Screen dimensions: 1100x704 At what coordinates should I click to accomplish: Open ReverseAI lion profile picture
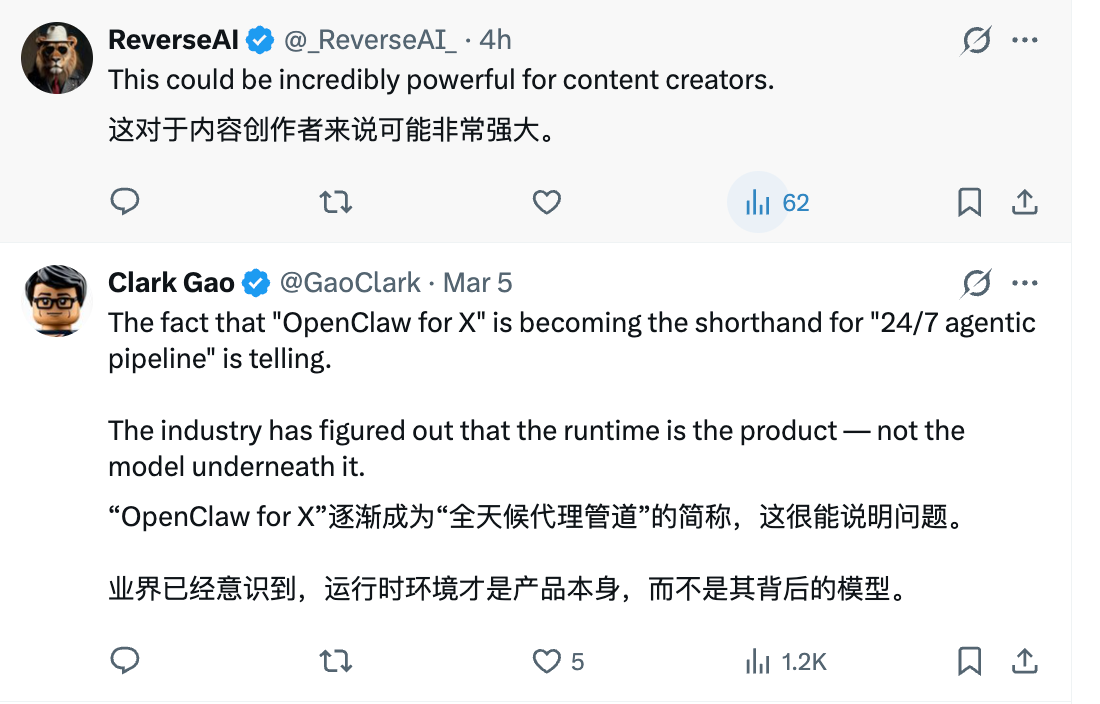(x=57, y=57)
